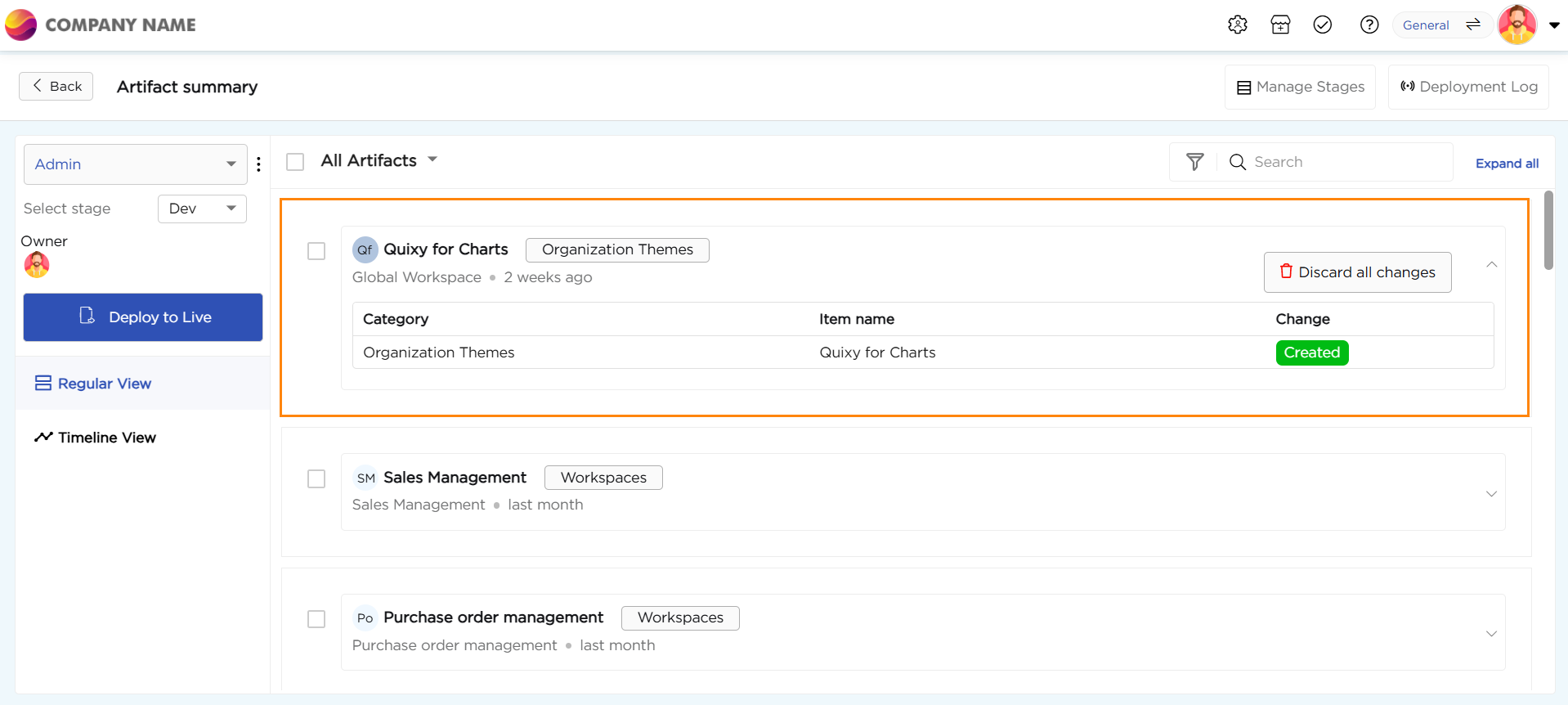
Task: Expand the Sales Management artifact
Action: point(1490,493)
